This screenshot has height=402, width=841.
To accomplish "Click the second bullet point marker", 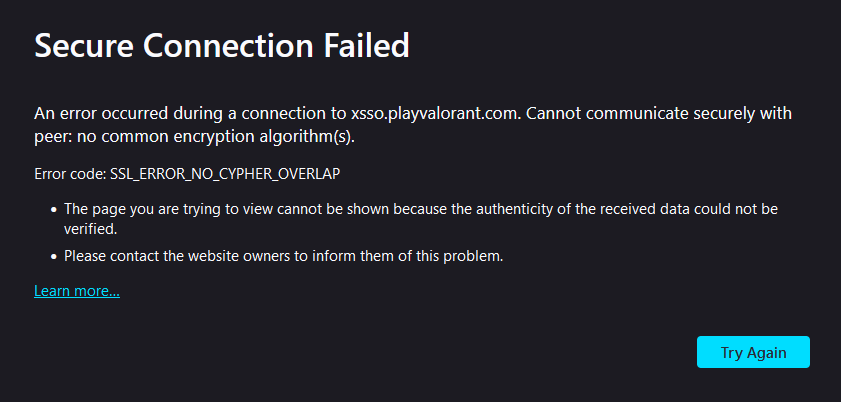I will 53,256.
